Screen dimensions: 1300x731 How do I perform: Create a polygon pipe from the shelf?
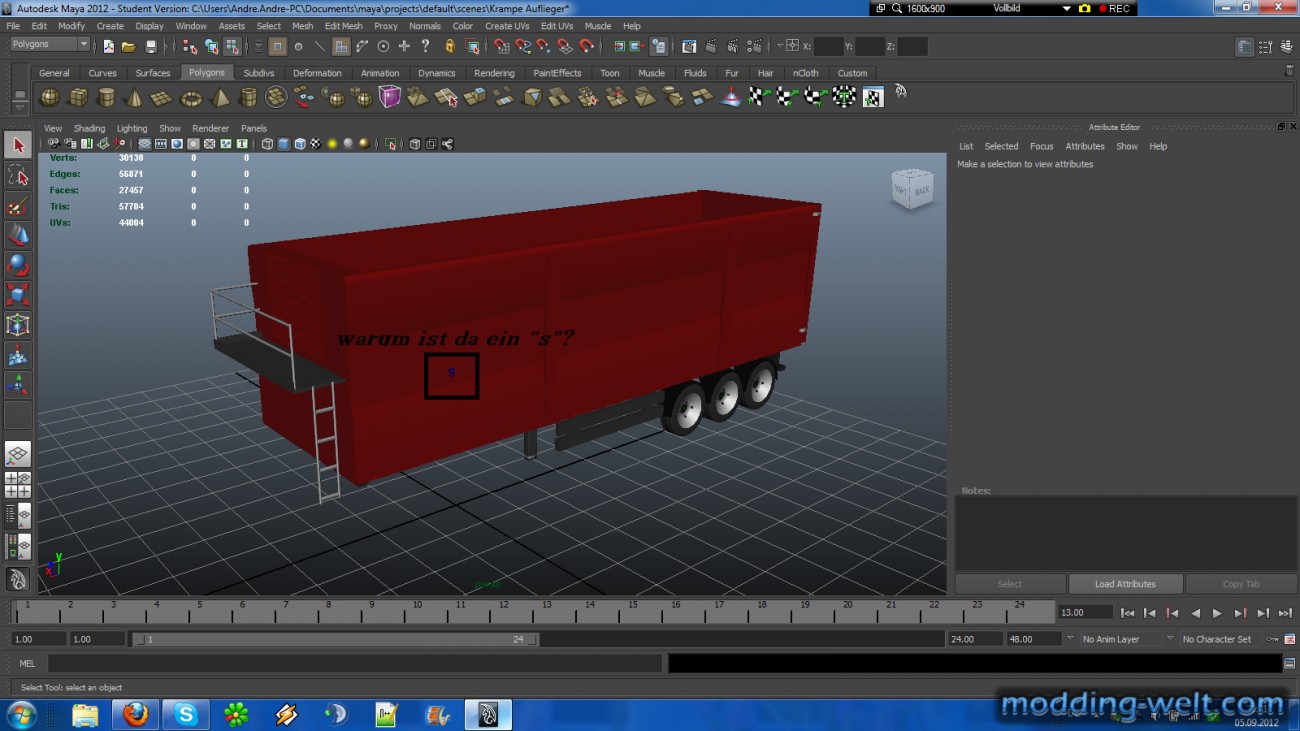248,97
